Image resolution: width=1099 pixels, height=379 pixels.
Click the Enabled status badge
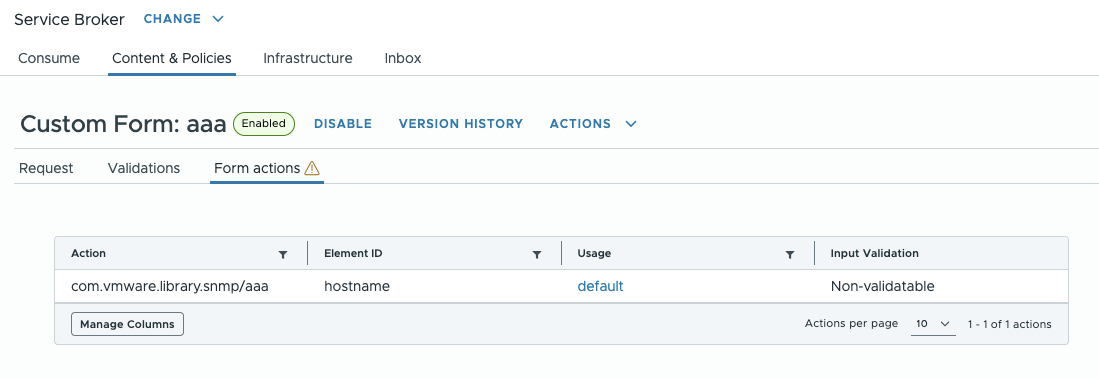[264, 124]
